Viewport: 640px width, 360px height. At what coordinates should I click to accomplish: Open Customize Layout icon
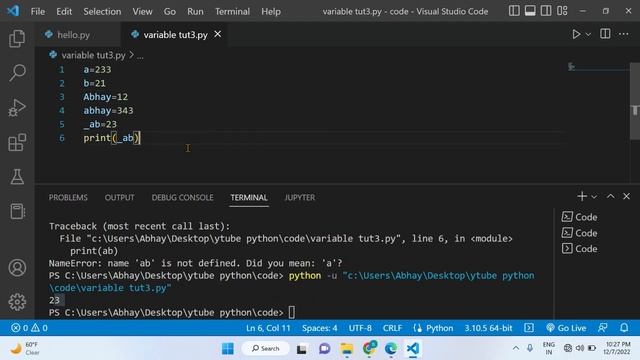[x=562, y=11]
